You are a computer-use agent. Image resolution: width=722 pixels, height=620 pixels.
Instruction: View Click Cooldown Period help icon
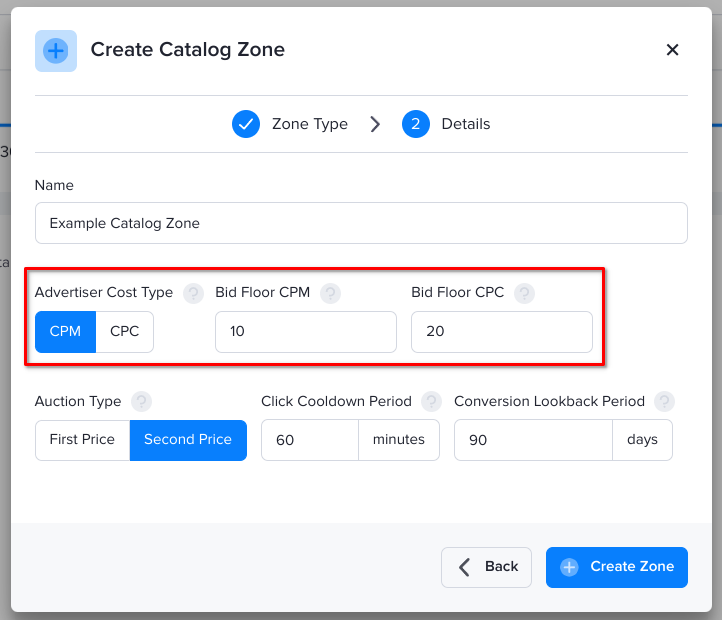pos(431,401)
